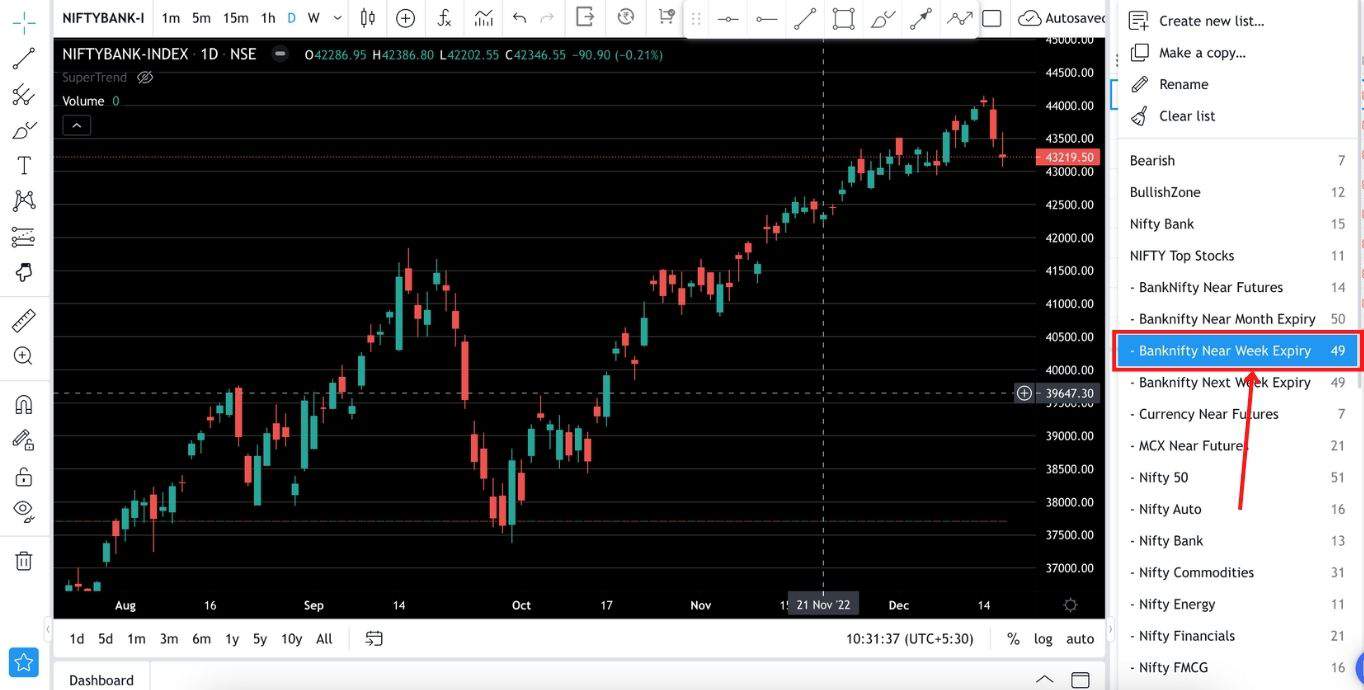The width and height of the screenshot is (1364, 690).
Task: Open Indicators using the fx icon
Action: (443, 18)
